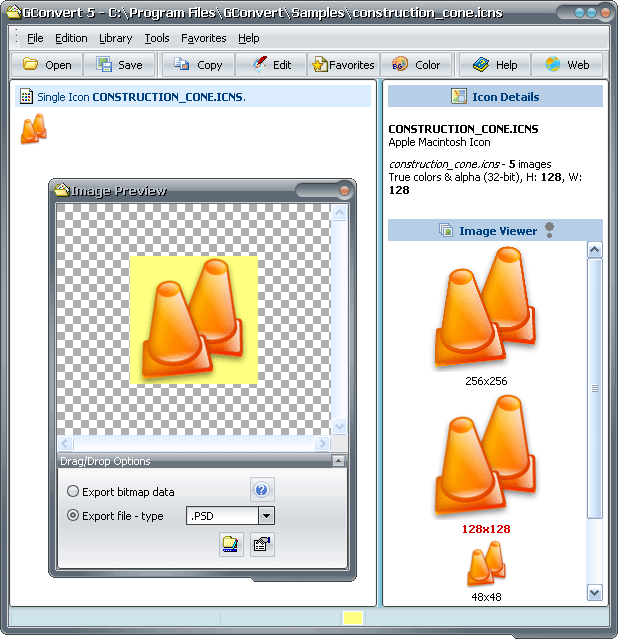Open the Help menu
This screenshot has height=639, width=618.
[249, 38]
